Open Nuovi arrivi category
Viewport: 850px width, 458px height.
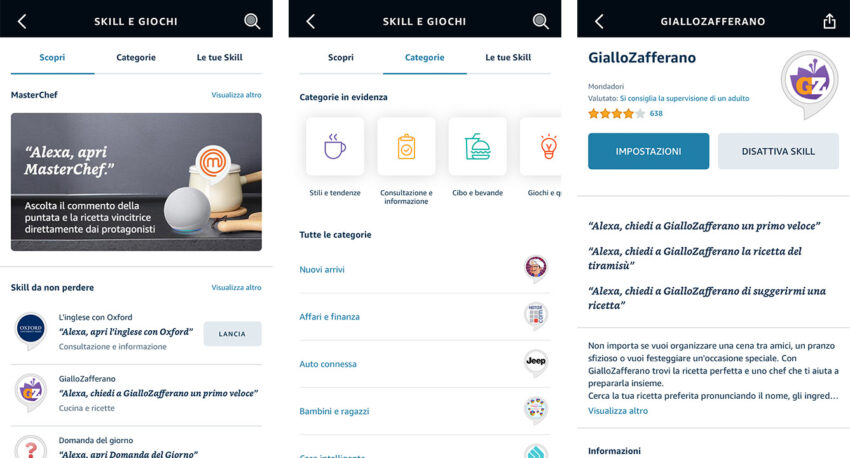pyautogui.click(x=424, y=269)
